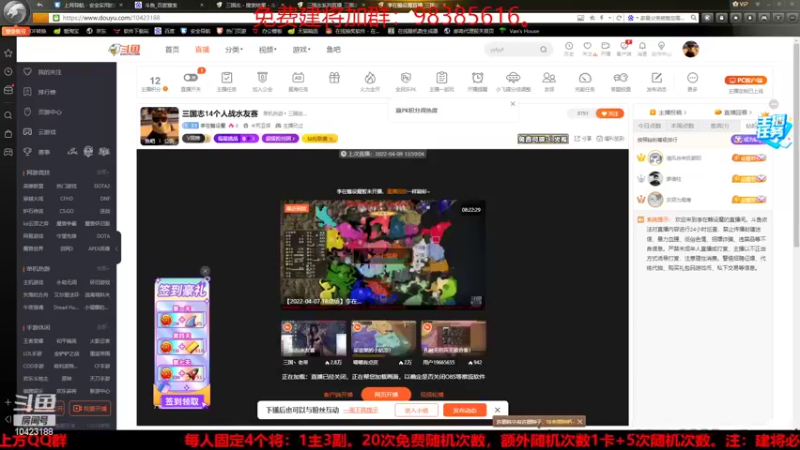Click the magnifier icon in narrow sidebar
Image resolution: width=800 pixels, height=450 pixels.
8,115
